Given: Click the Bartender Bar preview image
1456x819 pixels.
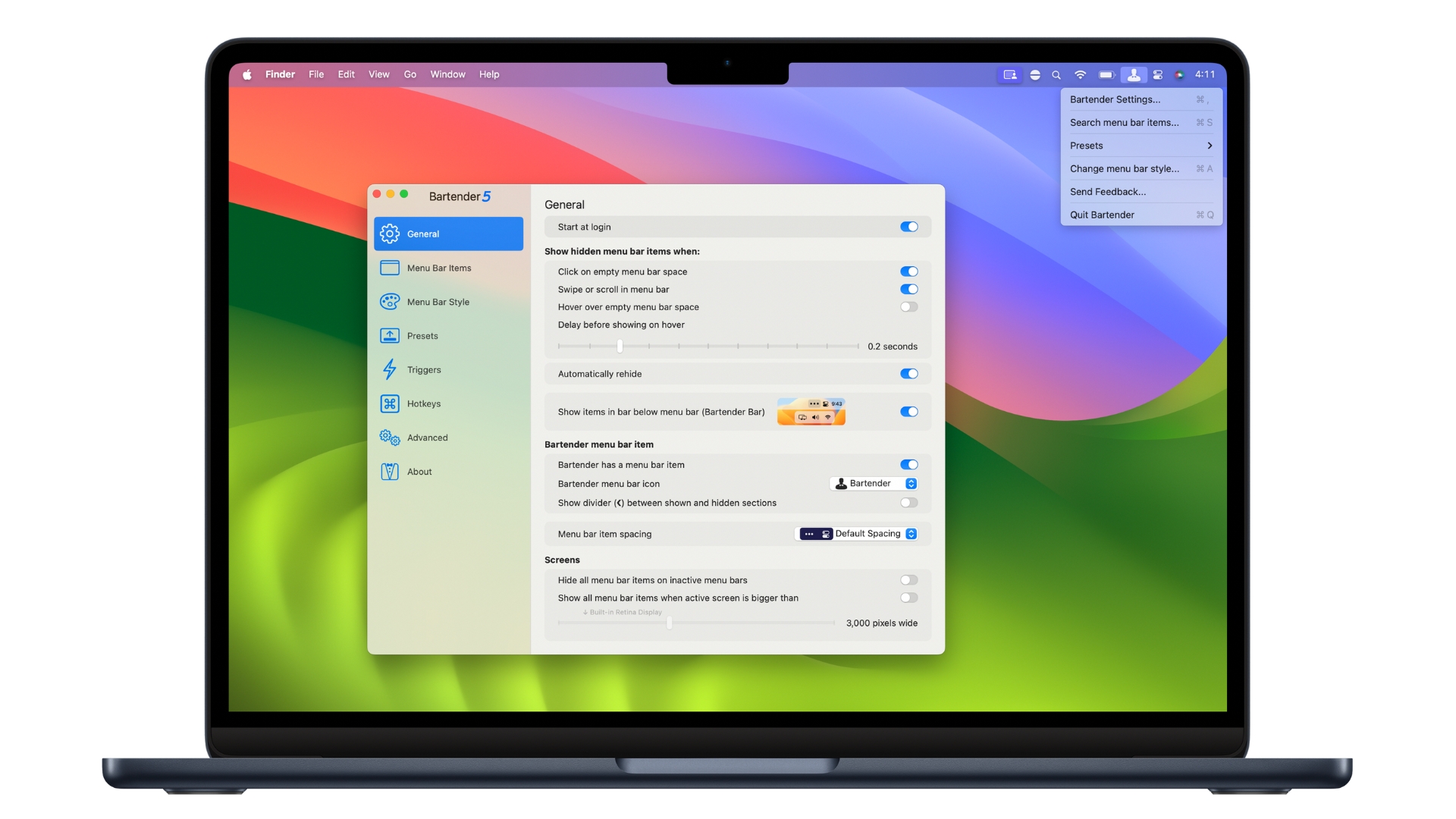Looking at the screenshot, I should [x=811, y=412].
